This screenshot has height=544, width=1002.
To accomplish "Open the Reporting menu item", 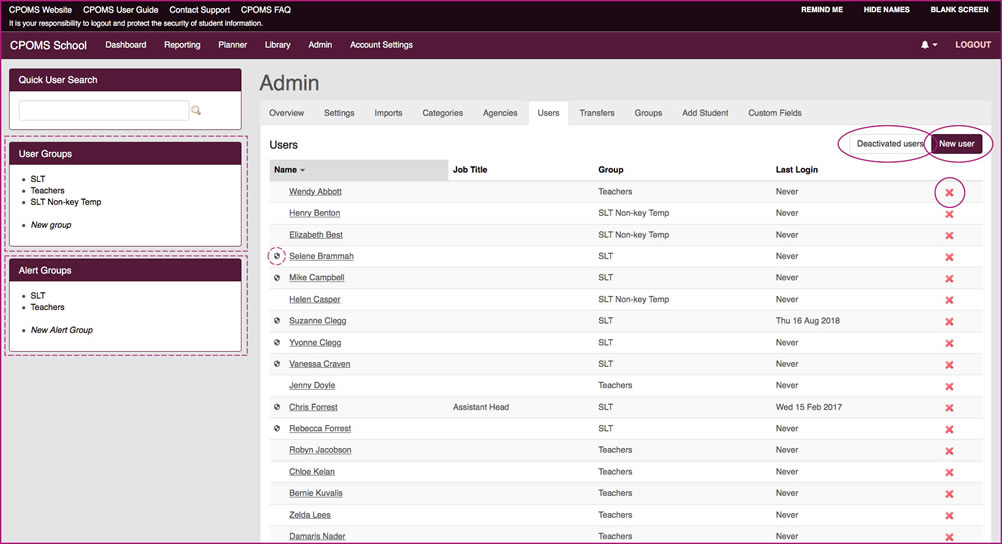I will [182, 45].
